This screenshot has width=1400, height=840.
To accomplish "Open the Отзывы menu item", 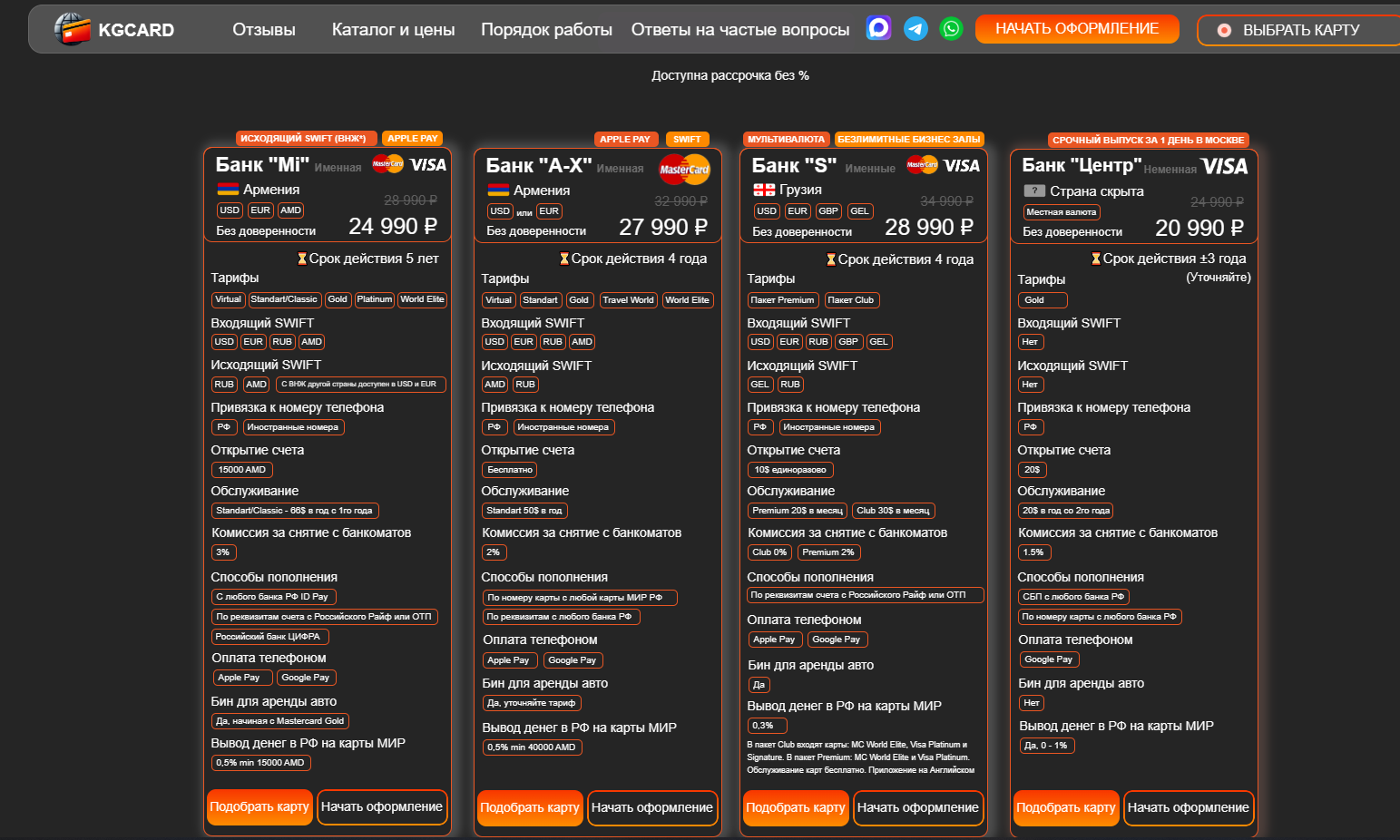I will [264, 30].
